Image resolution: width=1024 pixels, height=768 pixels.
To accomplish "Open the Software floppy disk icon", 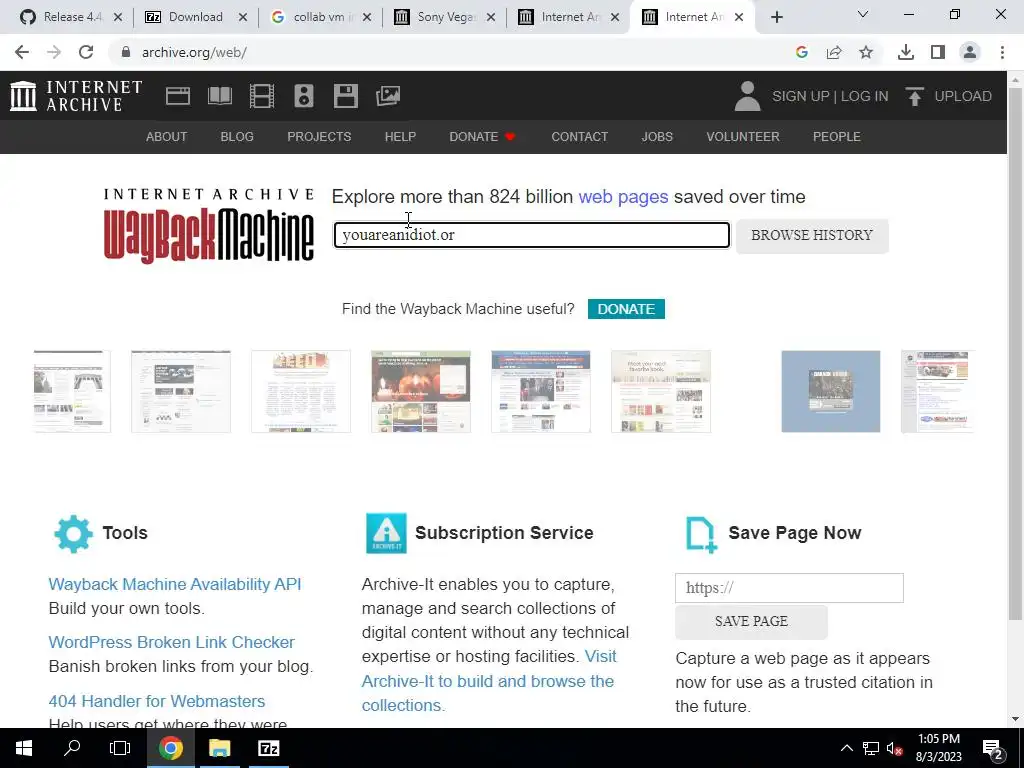I will click(345, 96).
